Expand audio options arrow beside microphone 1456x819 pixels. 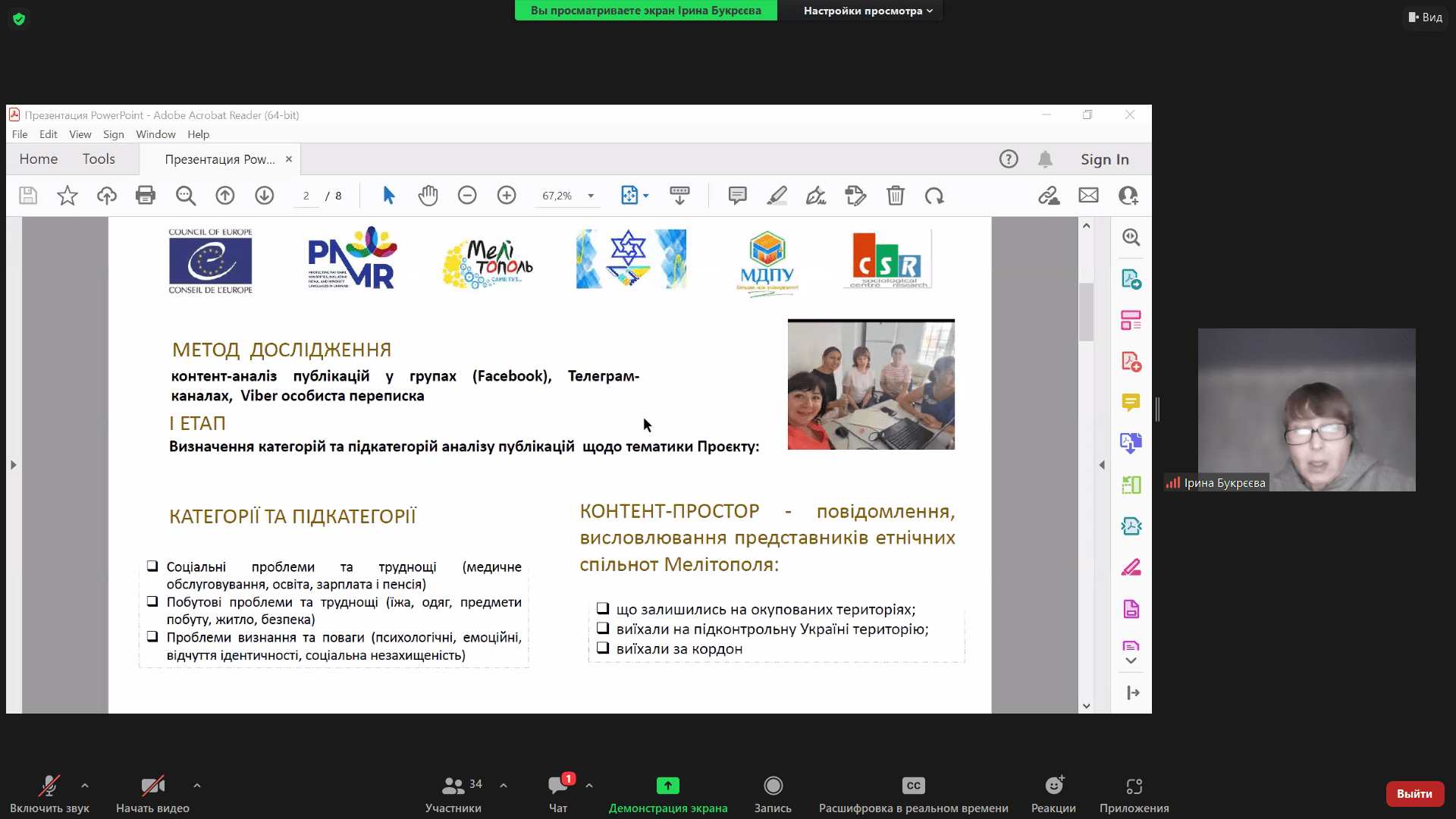[x=85, y=786]
